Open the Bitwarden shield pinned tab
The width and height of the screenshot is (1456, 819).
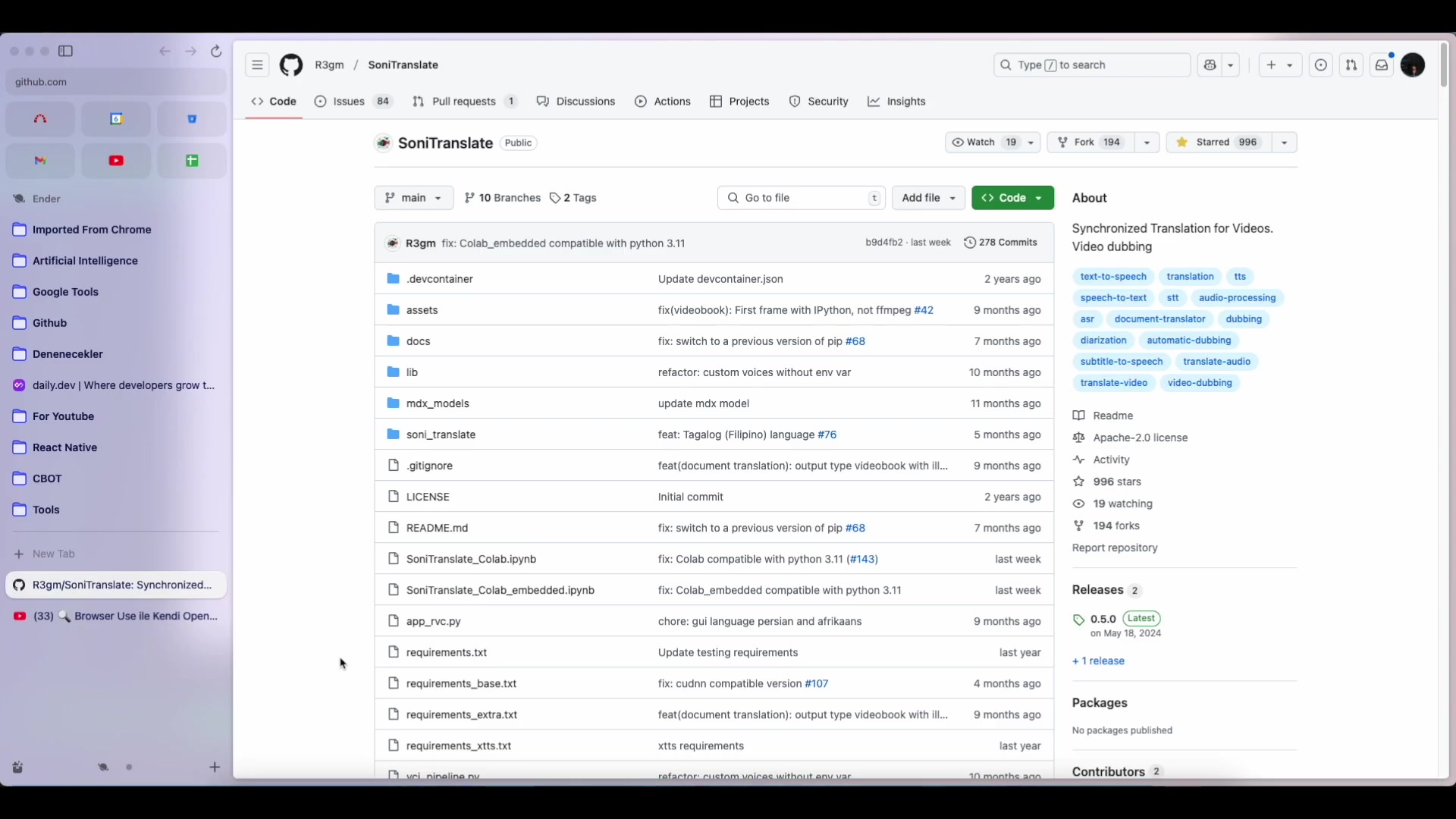[192, 119]
